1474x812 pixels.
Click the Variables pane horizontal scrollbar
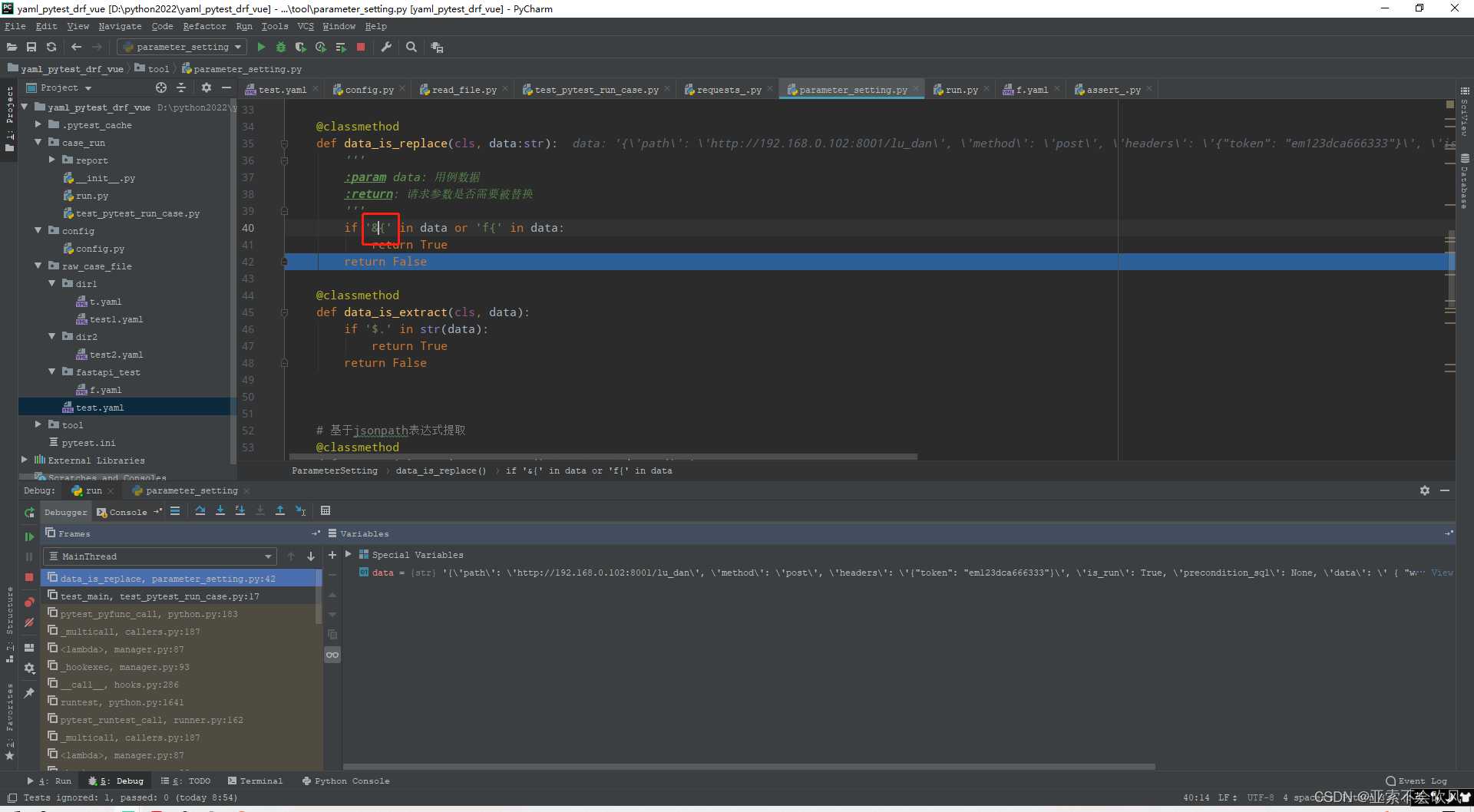pos(749,766)
